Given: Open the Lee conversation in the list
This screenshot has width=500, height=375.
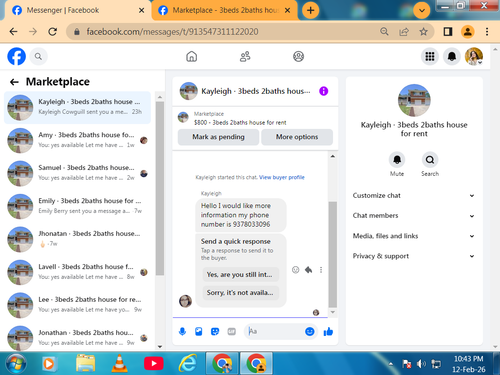Looking at the screenshot, I should coord(77,305).
